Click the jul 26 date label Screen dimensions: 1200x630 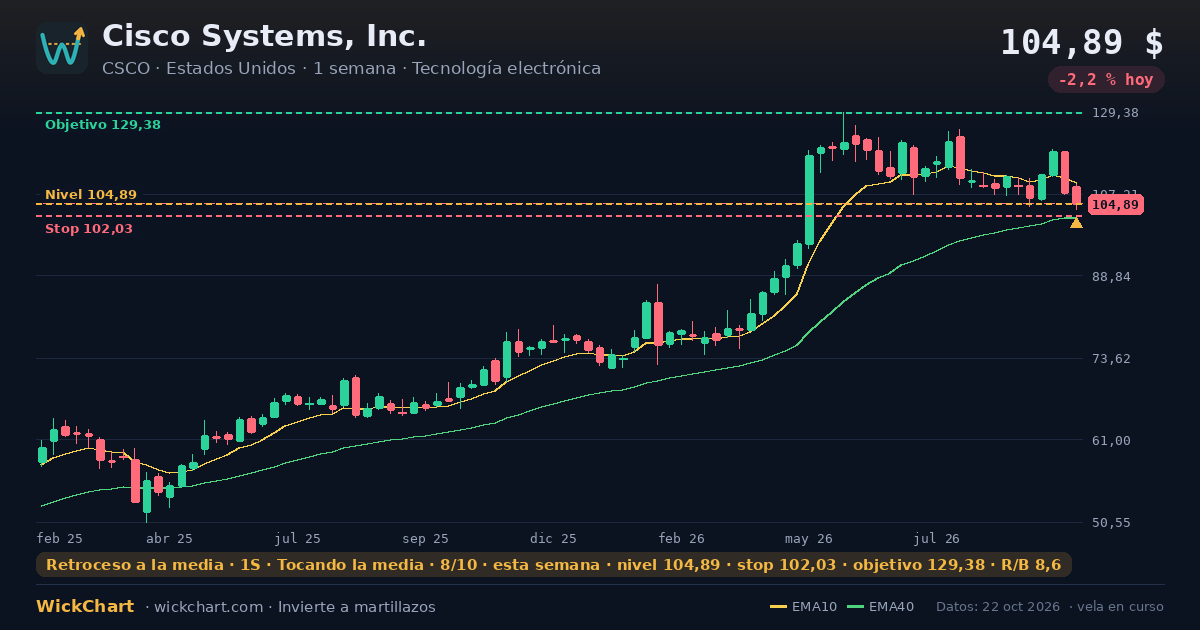(x=937, y=538)
